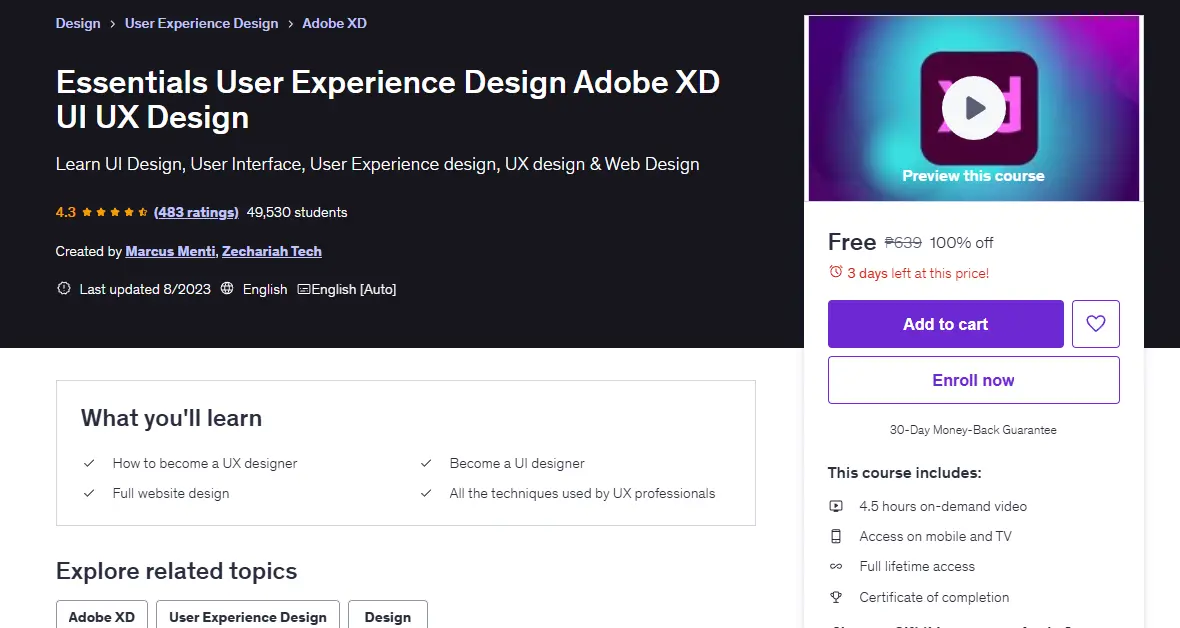Open instructor Zechariah Tech's profile
Viewport: 1180px width, 628px height.
click(x=272, y=252)
